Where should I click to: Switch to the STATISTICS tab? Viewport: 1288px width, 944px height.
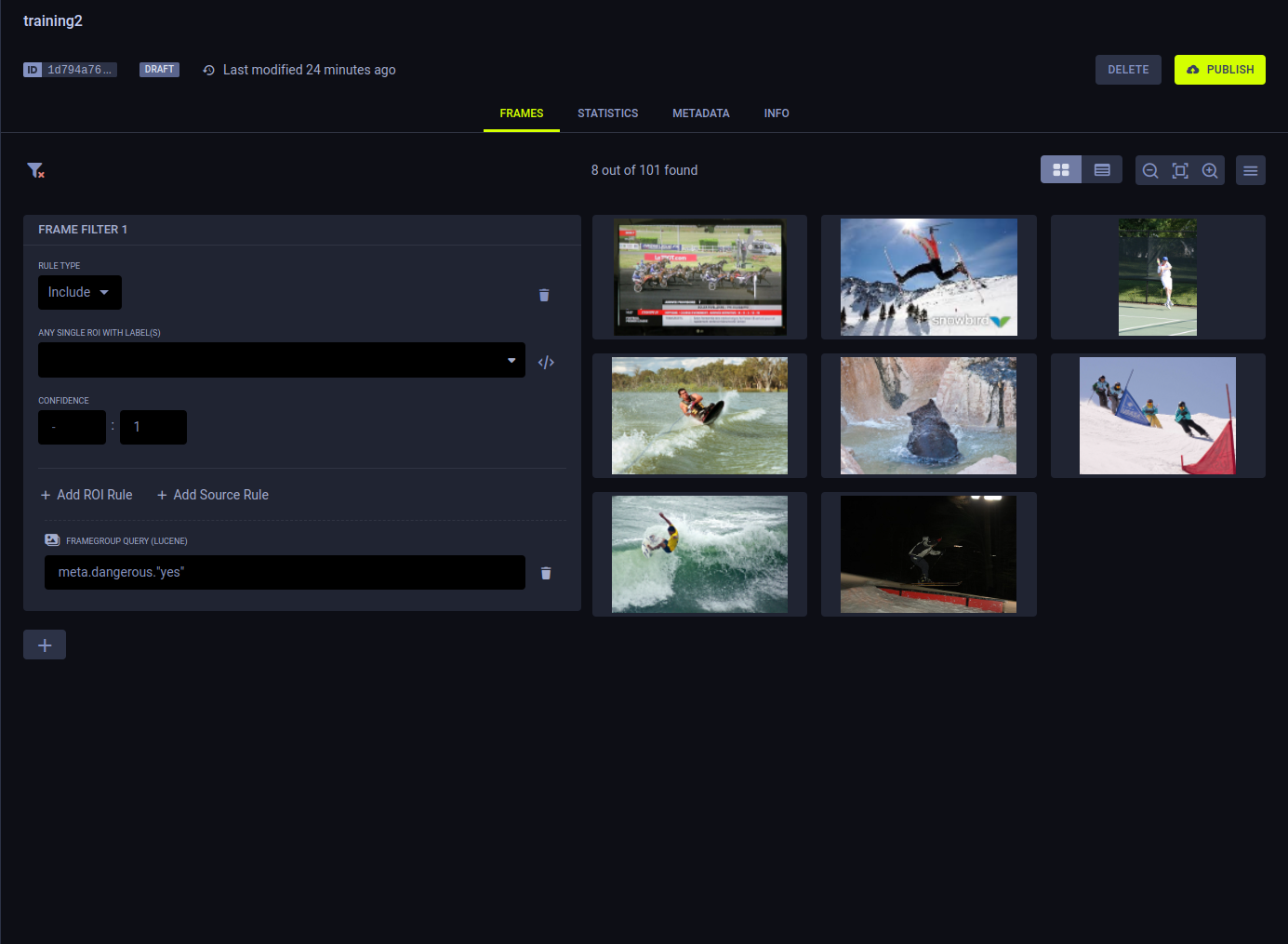[x=607, y=113]
